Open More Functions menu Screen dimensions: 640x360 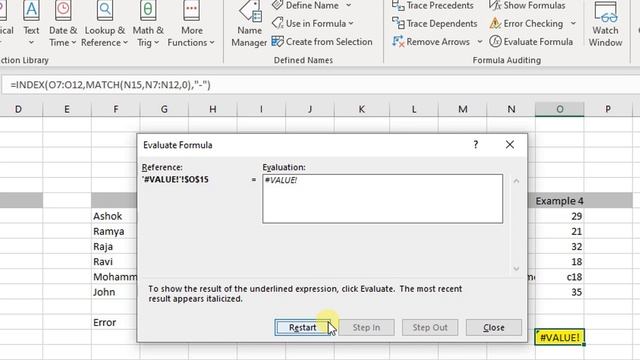tap(191, 23)
